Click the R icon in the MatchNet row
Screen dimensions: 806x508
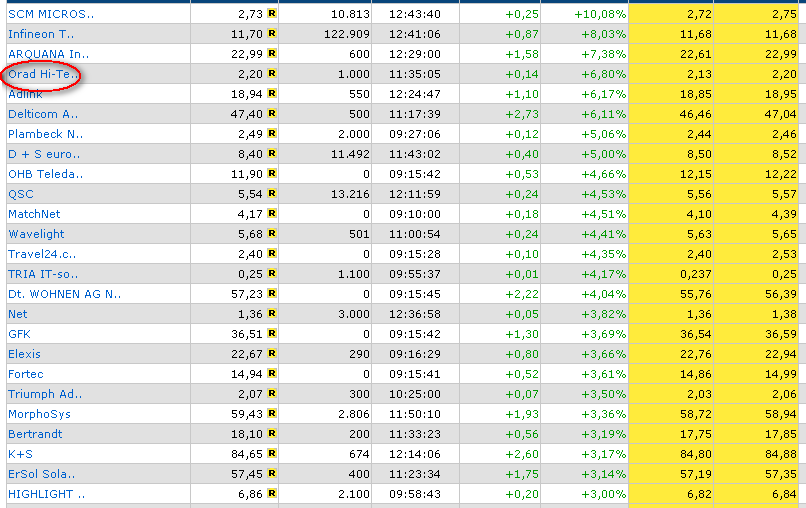[x=272, y=213]
